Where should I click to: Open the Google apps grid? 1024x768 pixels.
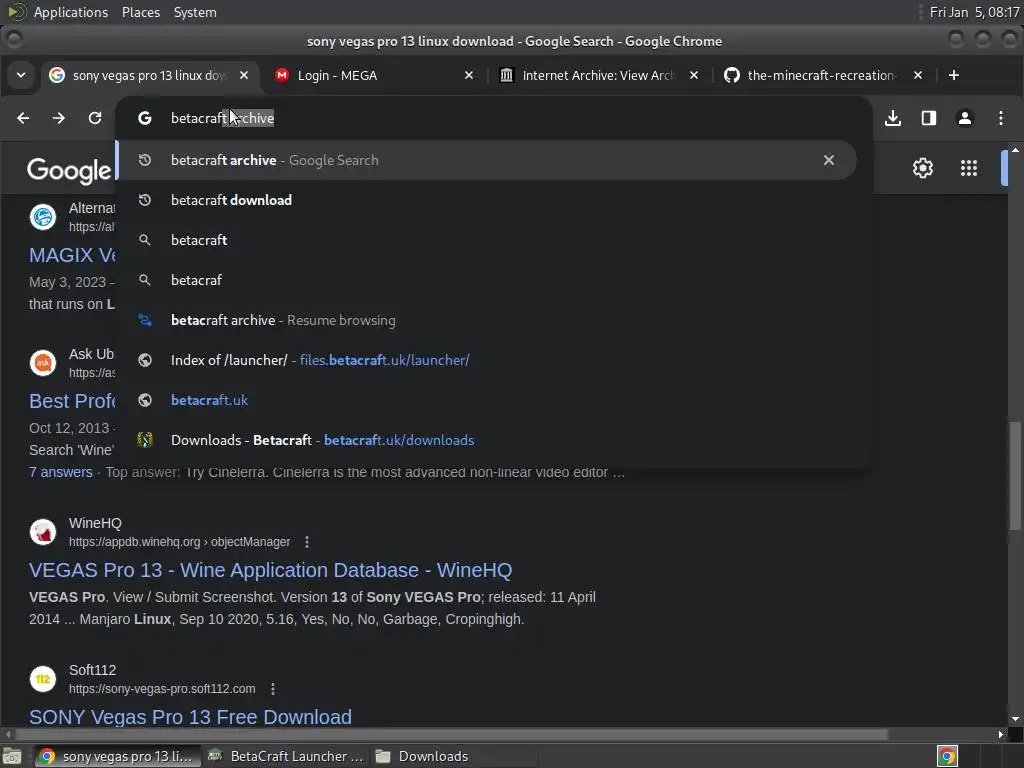pos(969,168)
